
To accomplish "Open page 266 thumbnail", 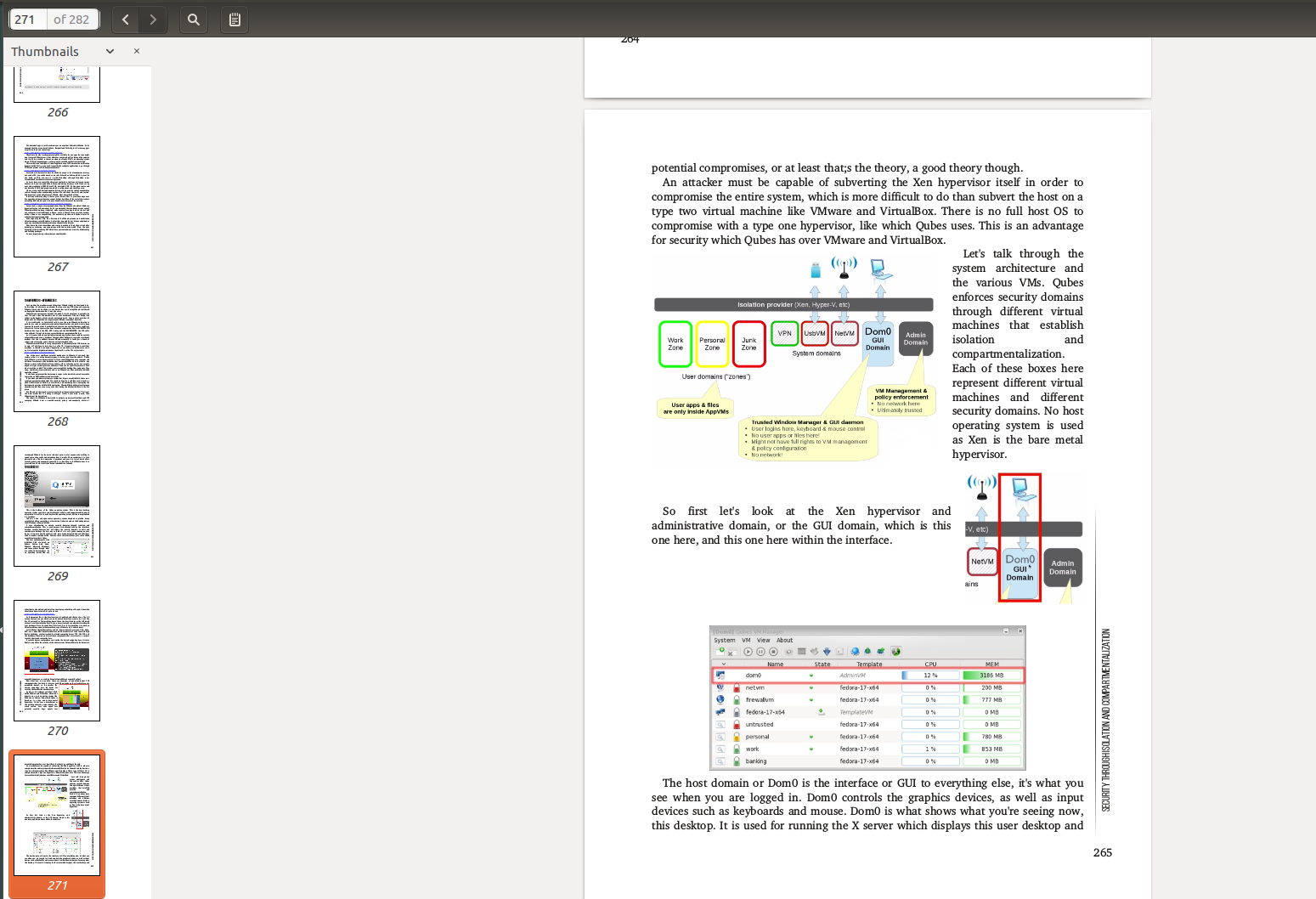I will tap(57, 85).
